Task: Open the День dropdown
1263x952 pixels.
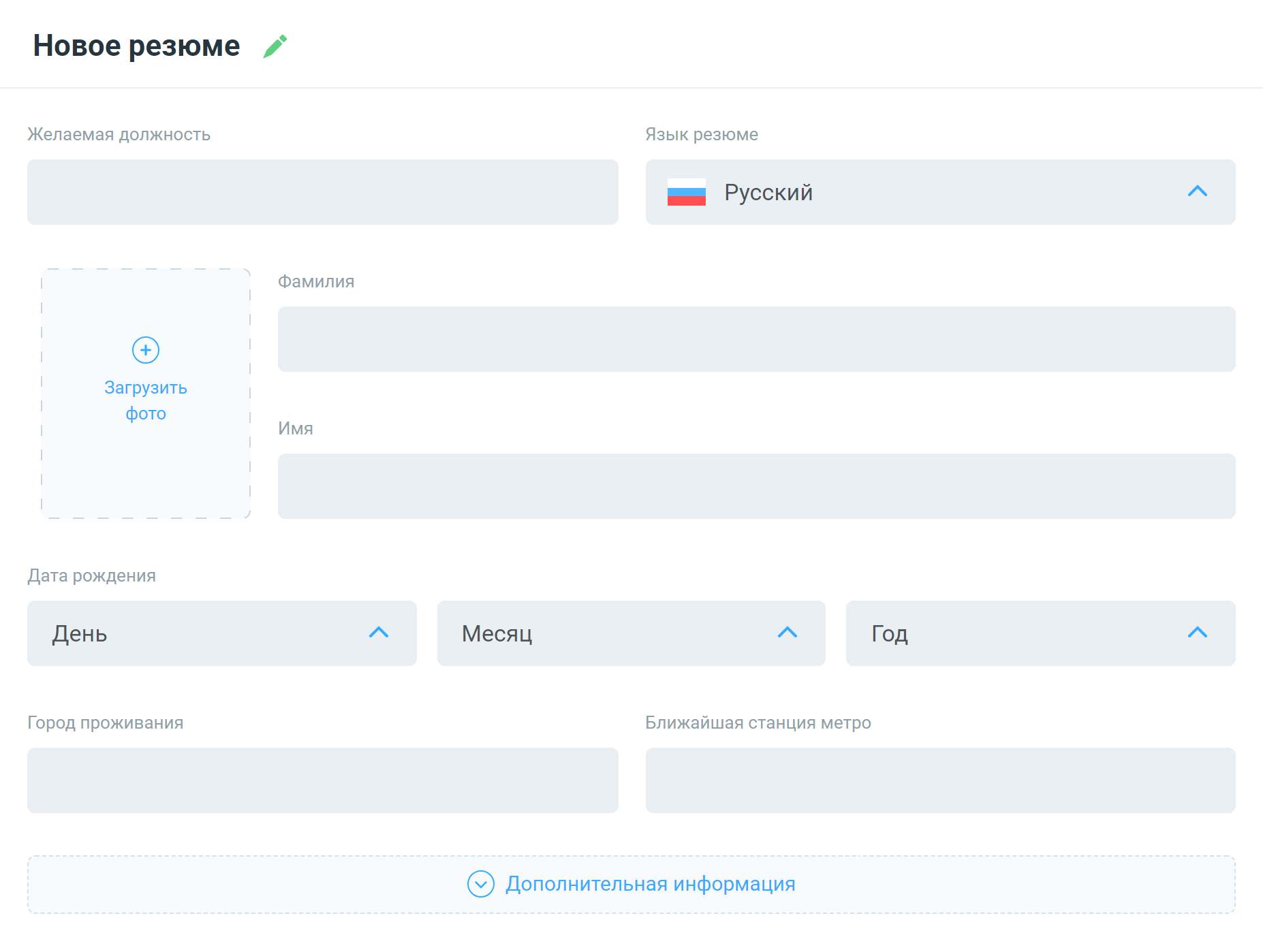Action: pos(221,633)
